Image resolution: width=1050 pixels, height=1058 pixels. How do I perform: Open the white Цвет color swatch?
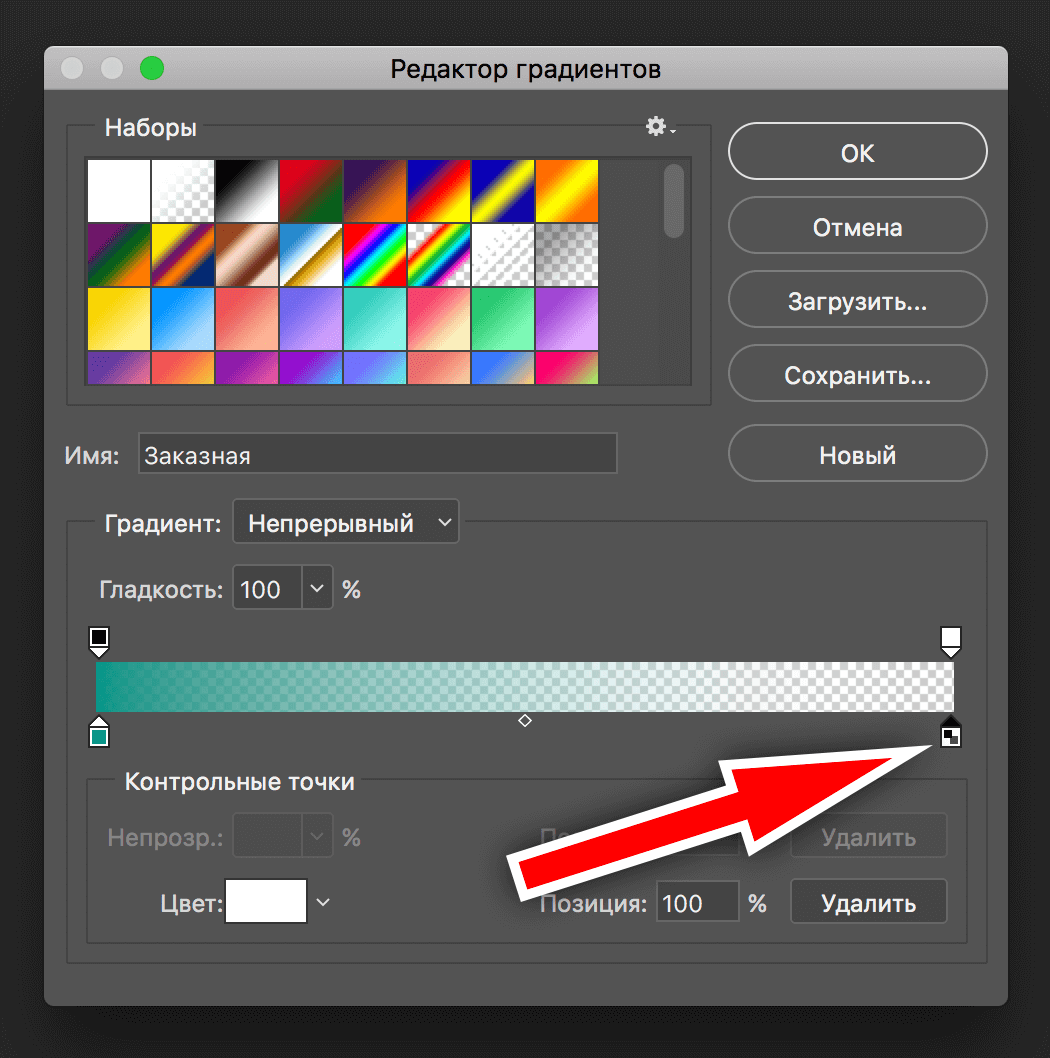click(x=266, y=902)
